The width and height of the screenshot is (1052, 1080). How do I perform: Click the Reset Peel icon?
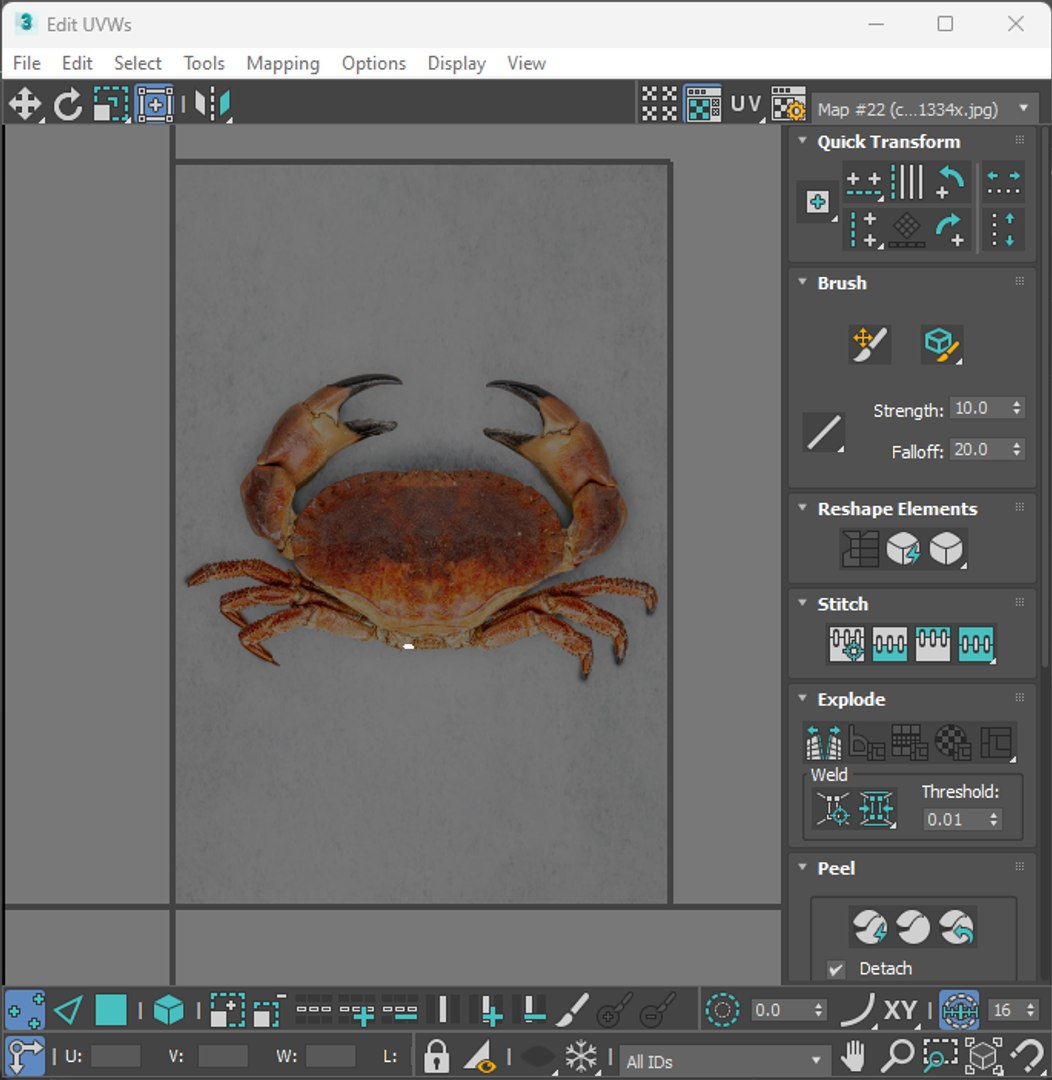tap(956, 927)
